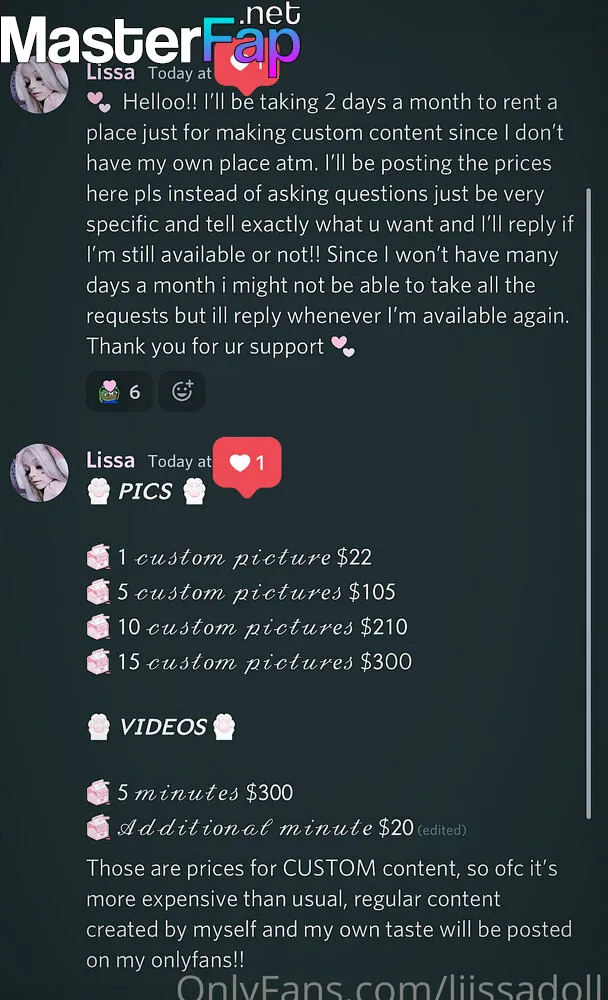Follow the OnlyFans.com/liissadoll watermark link
608x1000 pixels.
(389, 986)
